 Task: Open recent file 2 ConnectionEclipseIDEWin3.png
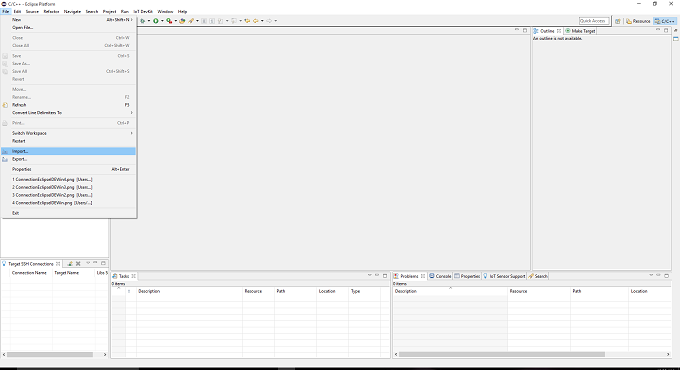(69, 187)
